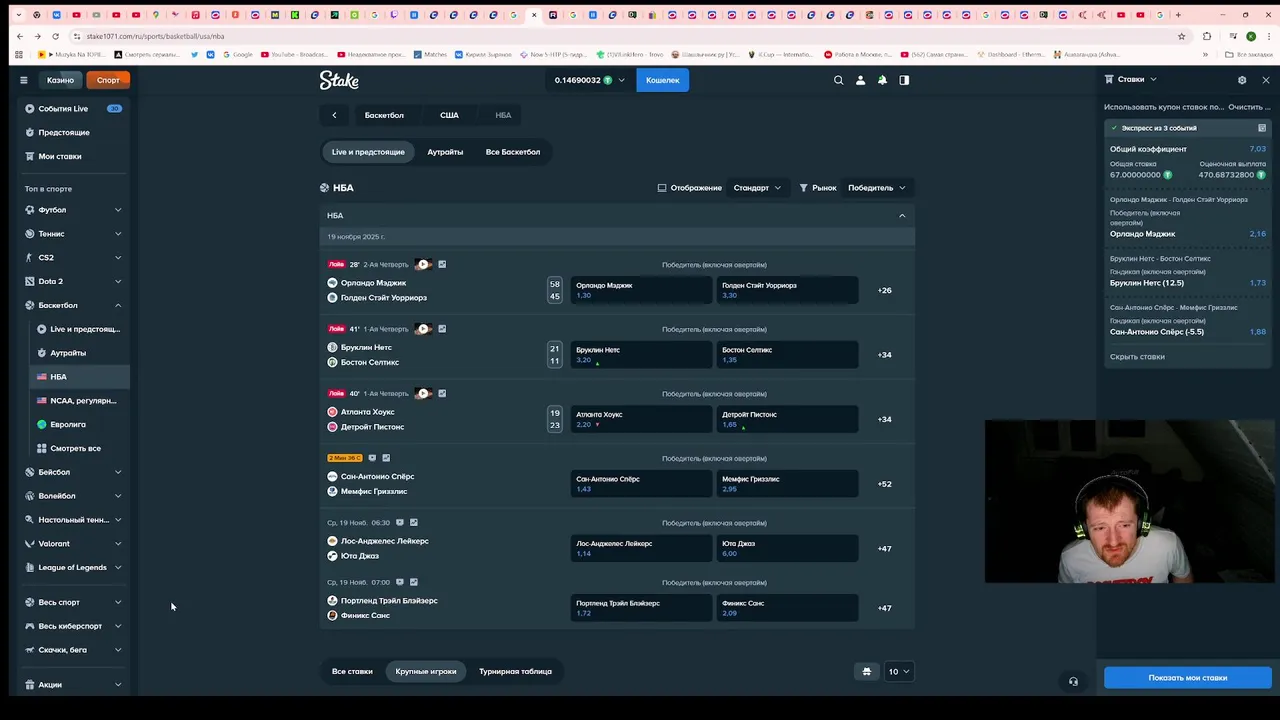
Task: Open the Ставки bet slip icon header
Action: pos(1109,79)
